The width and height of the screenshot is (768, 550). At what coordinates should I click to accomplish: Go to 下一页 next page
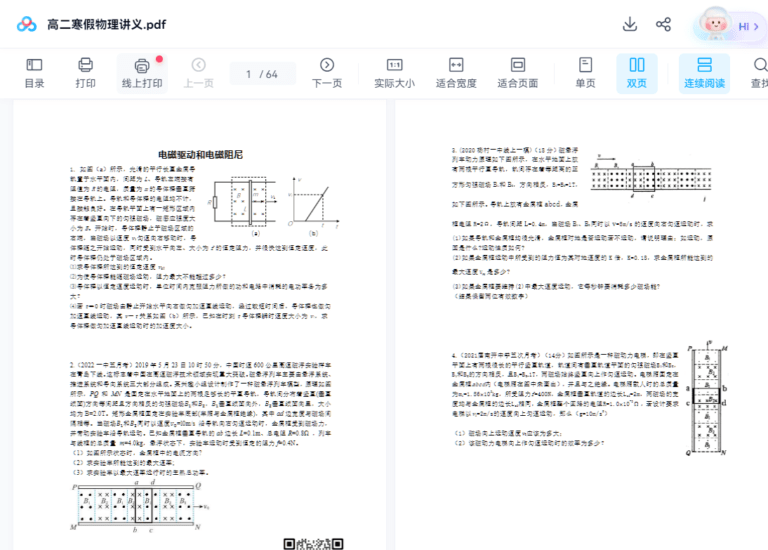click(x=327, y=73)
